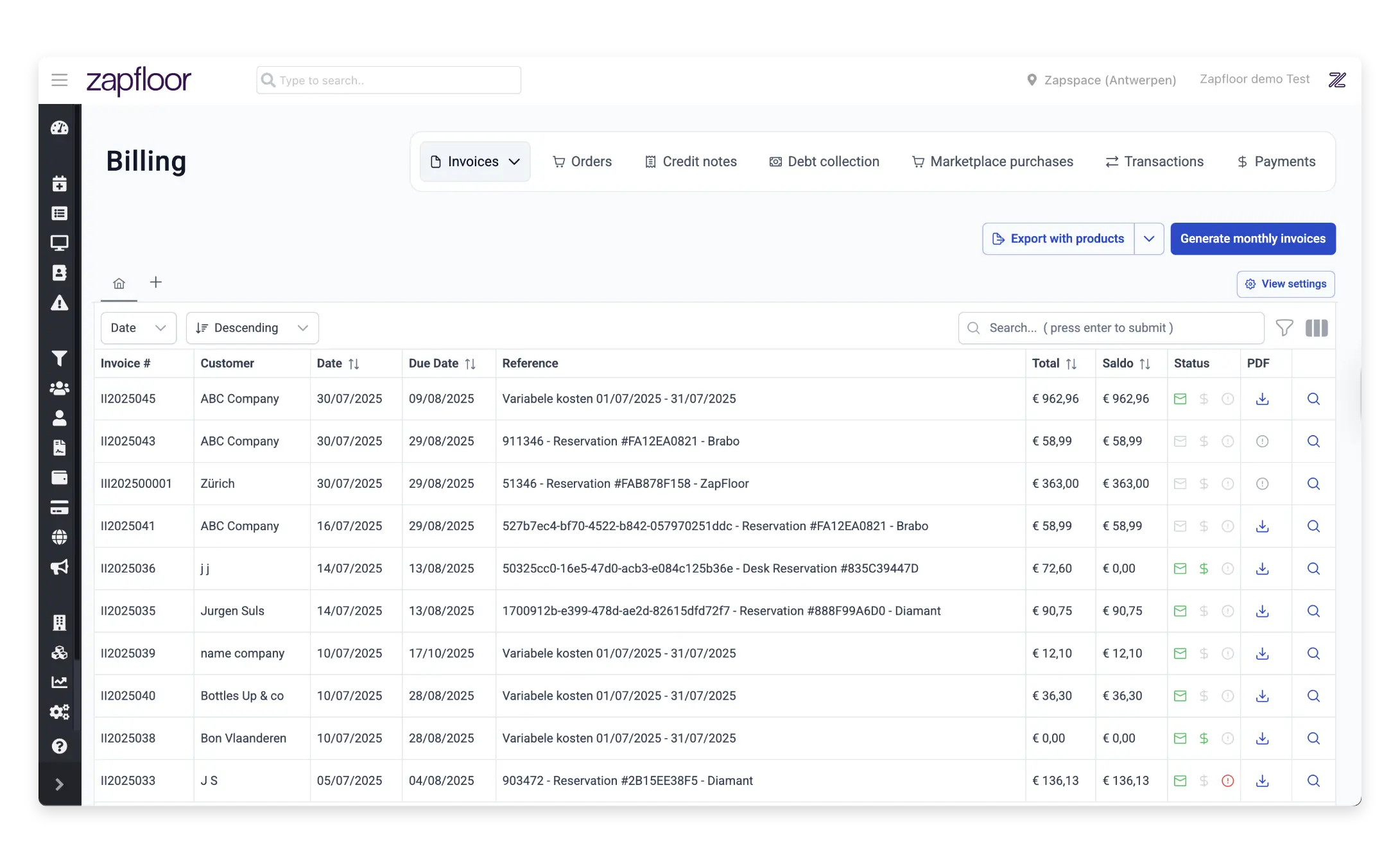1400x862 pixels.
Task: Open View settings button
Action: click(1286, 284)
